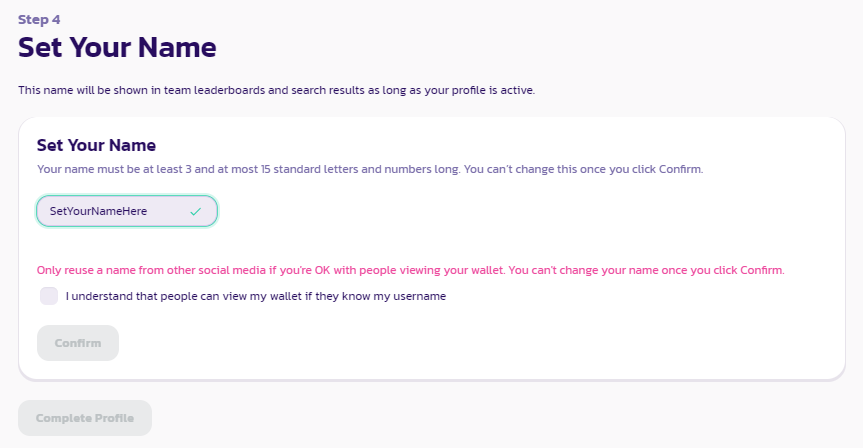Click 'Confirm' at end of grey requirement text
Image resolution: width=863 pixels, height=448 pixels.
(681, 169)
